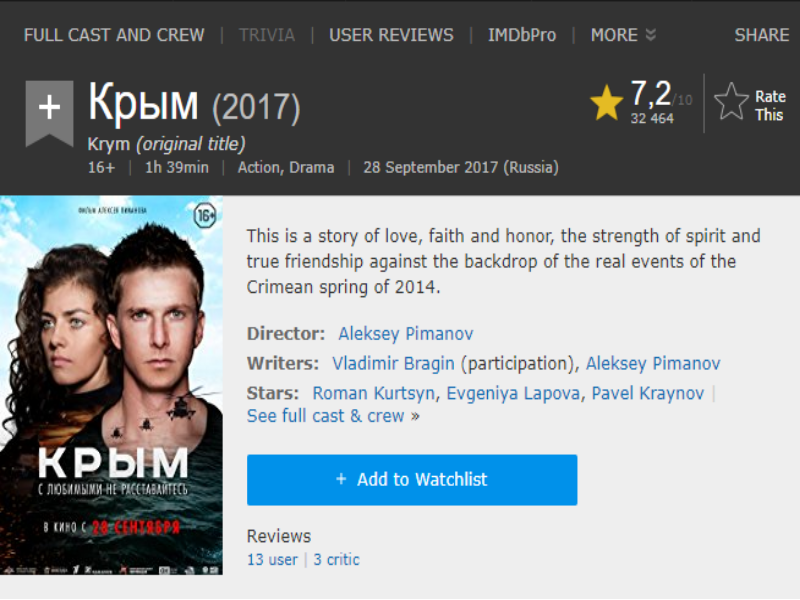This screenshot has height=600, width=800.
Task: Open director Aleksey Pimanov's page
Action: (x=406, y=334)
